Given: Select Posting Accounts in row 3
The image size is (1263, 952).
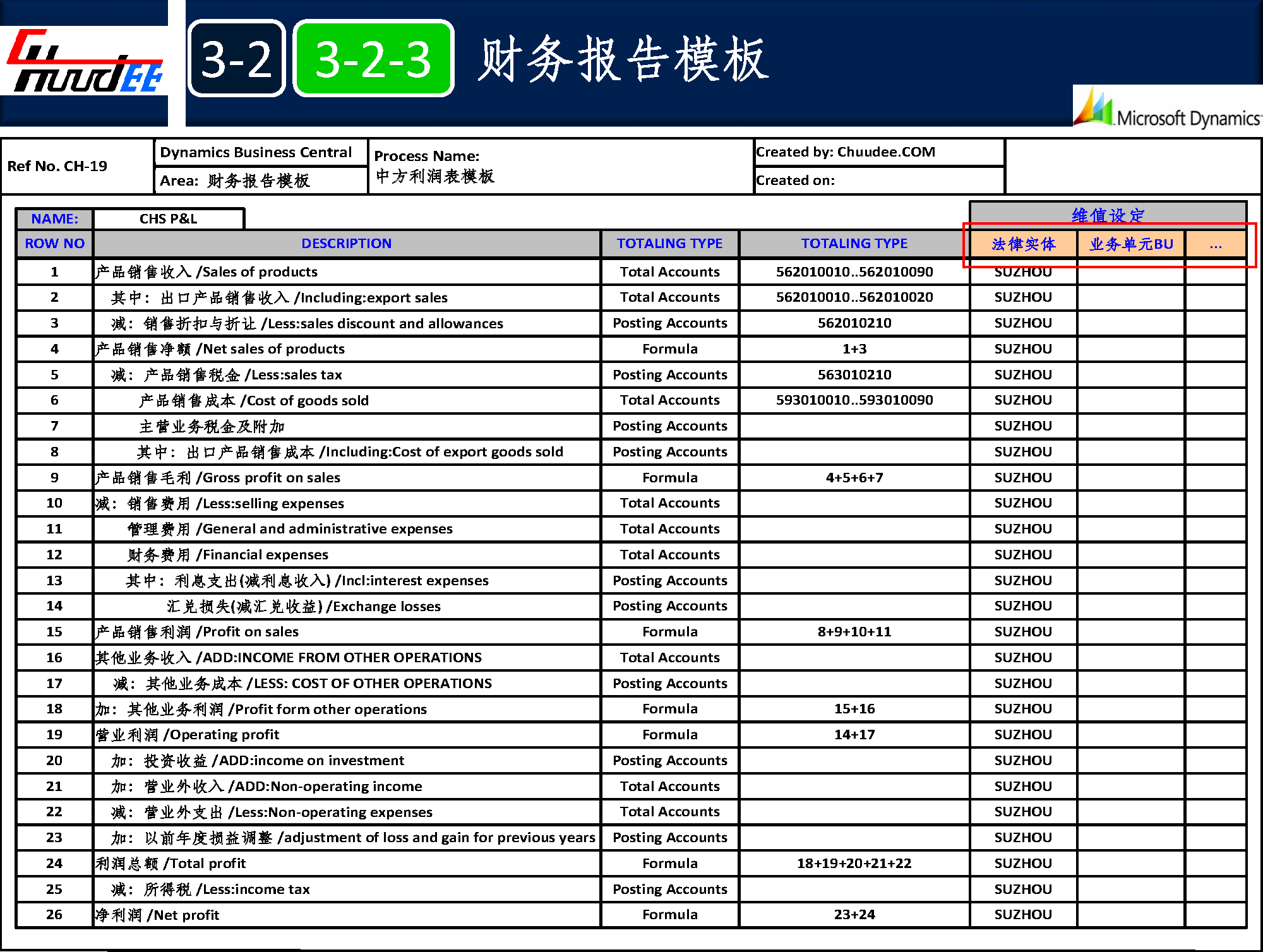Looking at the screenshot, I should pyautogui.click(x=669, y=323).
